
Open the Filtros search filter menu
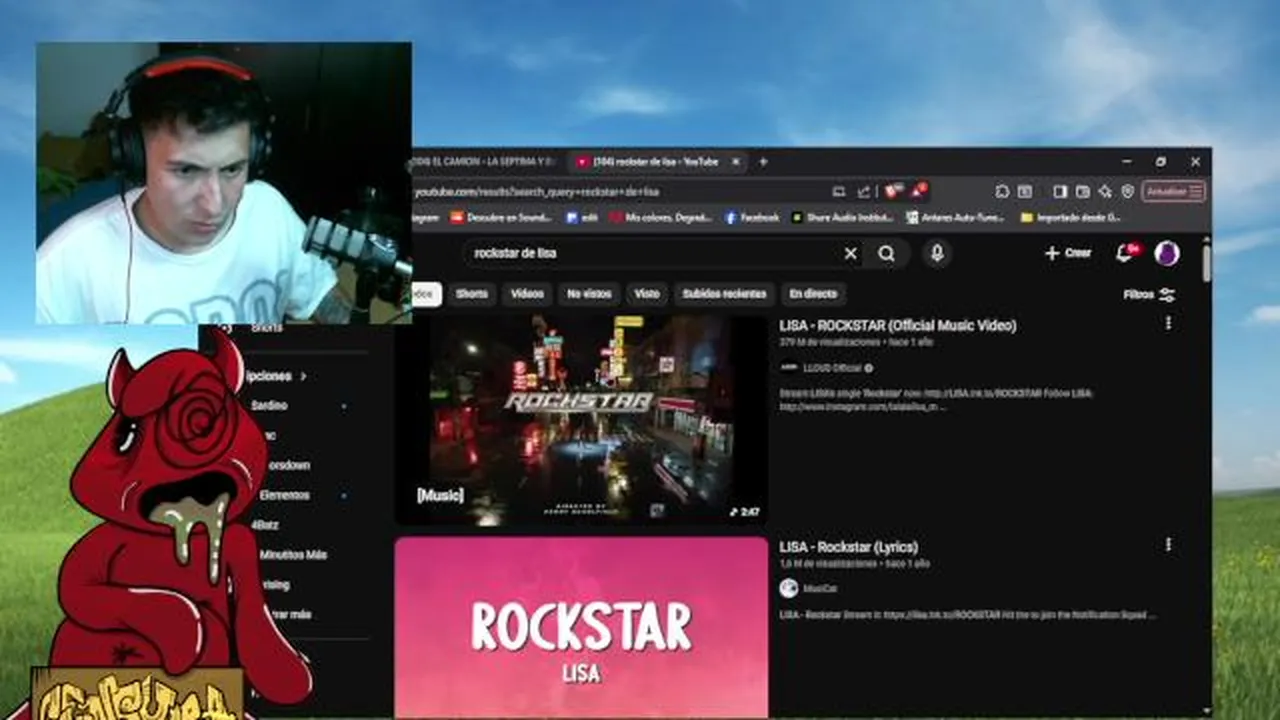pyautogui.click(x=1149, y=295)
